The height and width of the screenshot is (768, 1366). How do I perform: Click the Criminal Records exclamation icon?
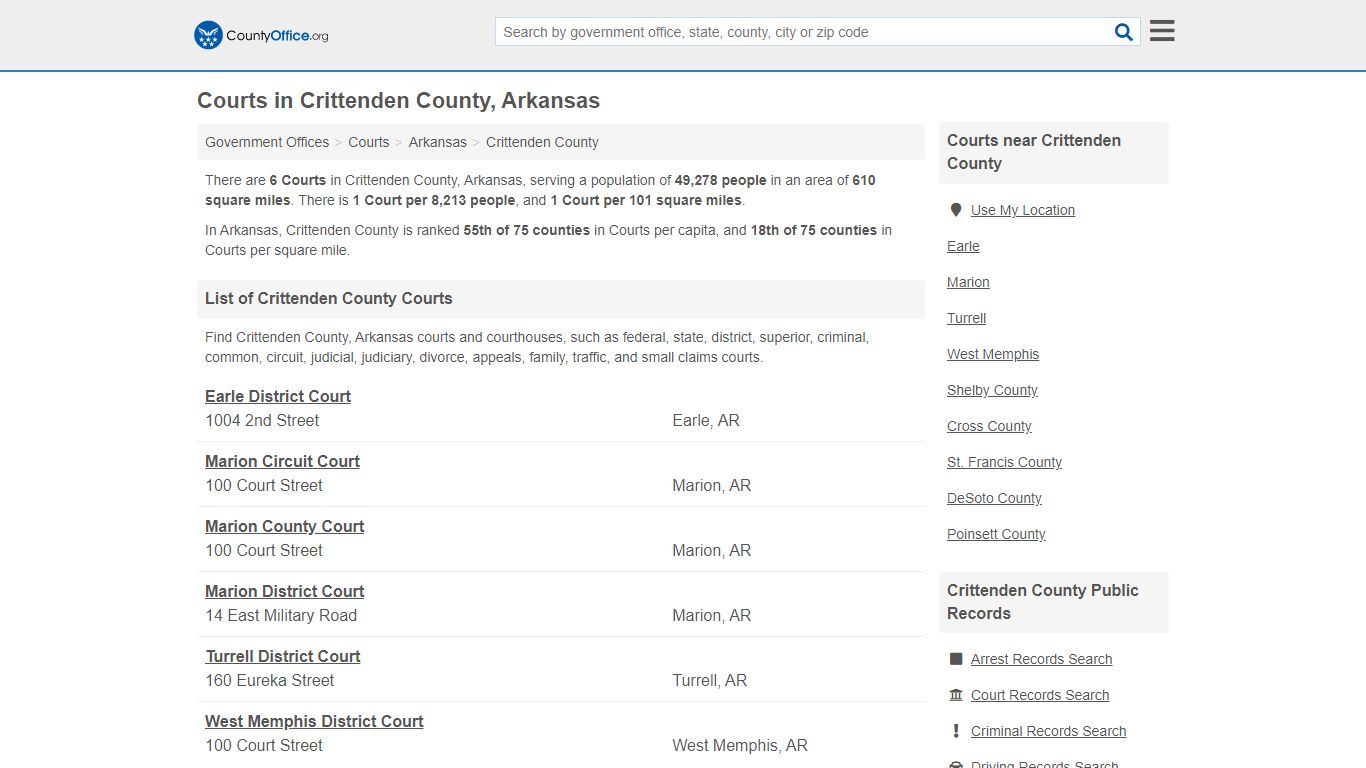tap(956, 731)
